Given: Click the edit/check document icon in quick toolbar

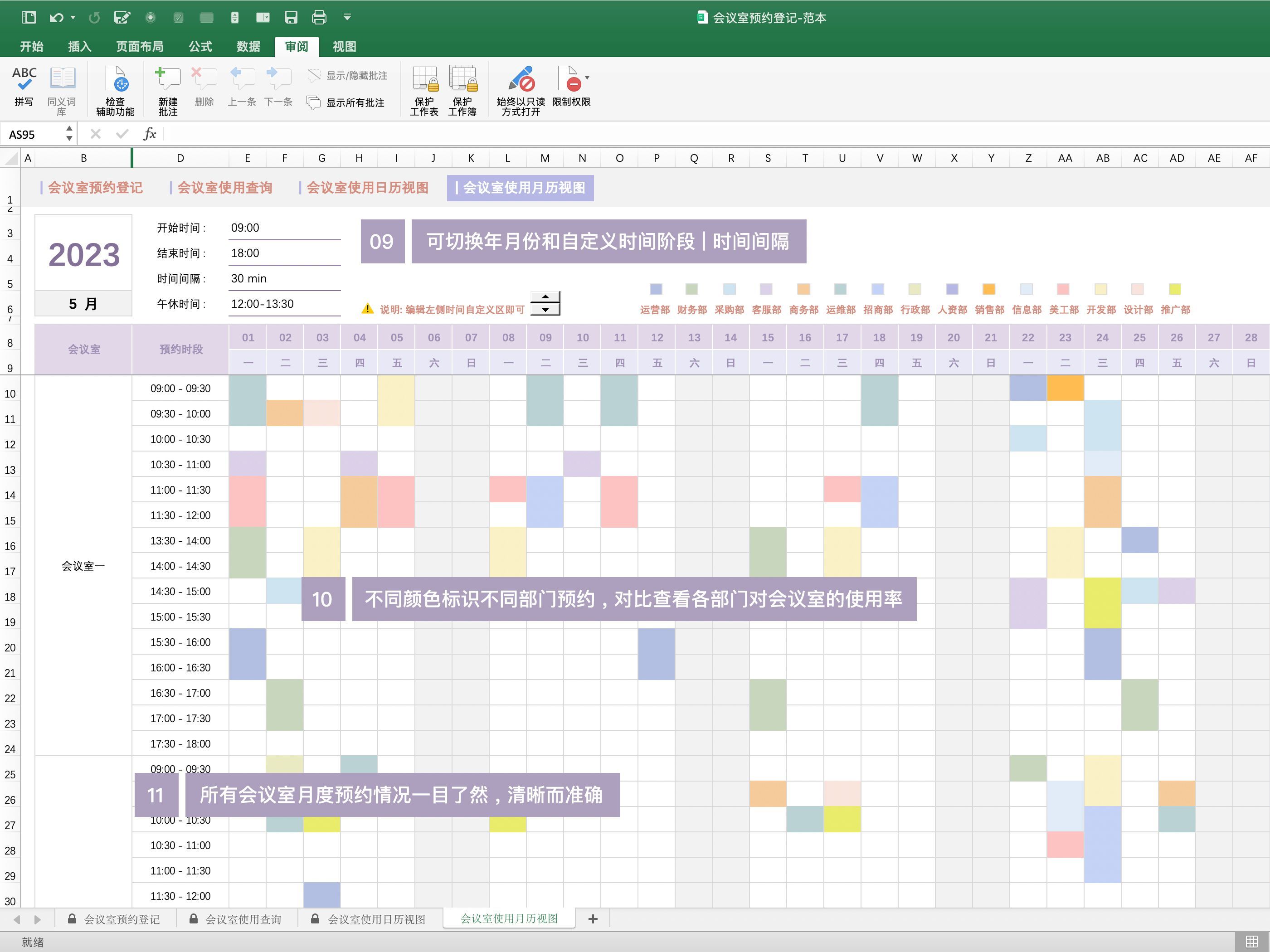Looking at the screenshot, I should (x=122, y=18).
